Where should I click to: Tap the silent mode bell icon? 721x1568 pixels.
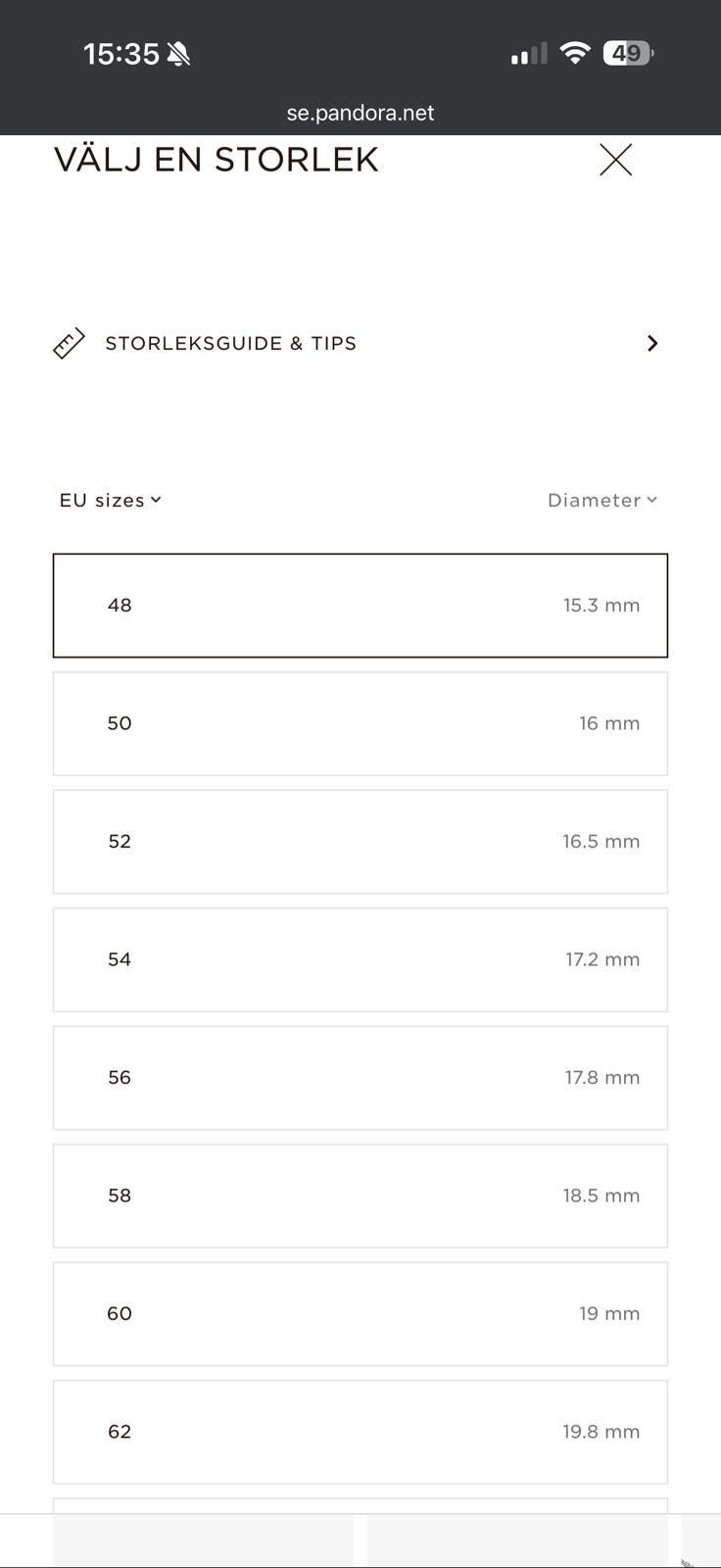(178, 54)
